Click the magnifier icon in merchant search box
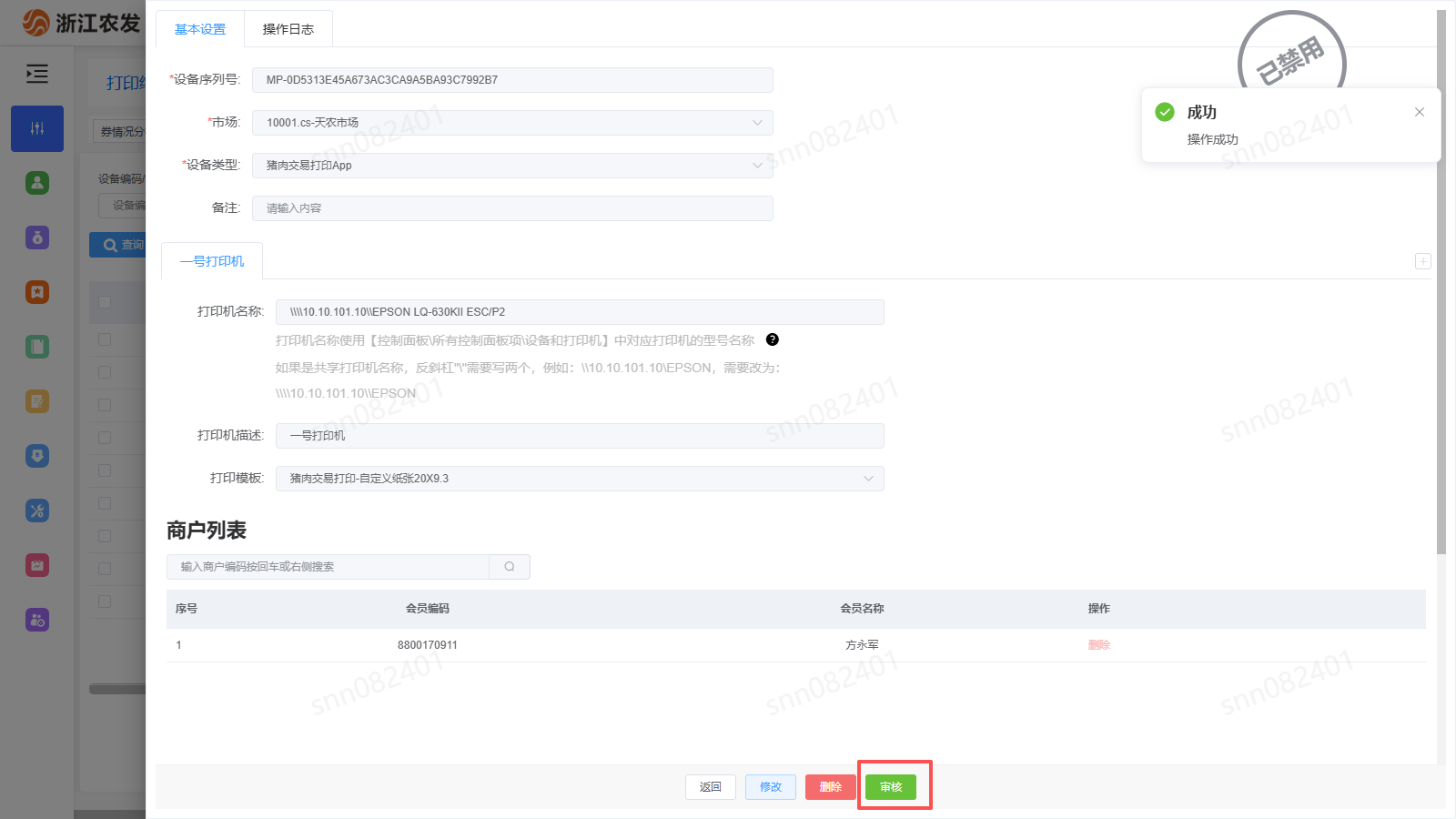 (510, 567)
